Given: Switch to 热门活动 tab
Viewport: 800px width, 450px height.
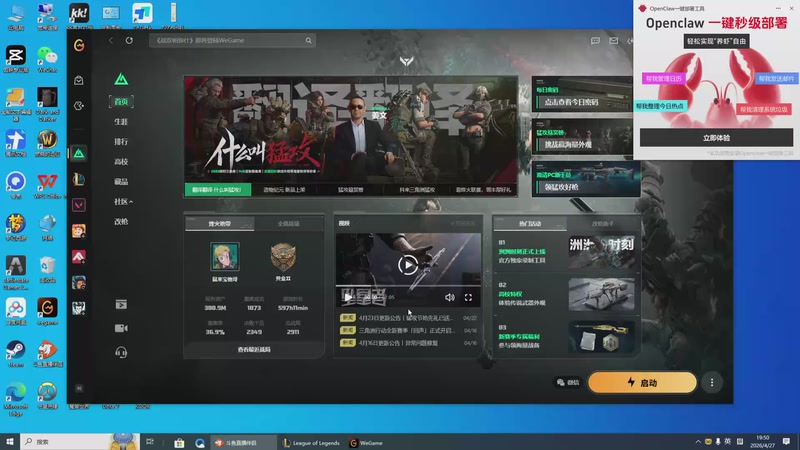Looking at the screenshot, I should pyautogui.click(x=530, y=223).
